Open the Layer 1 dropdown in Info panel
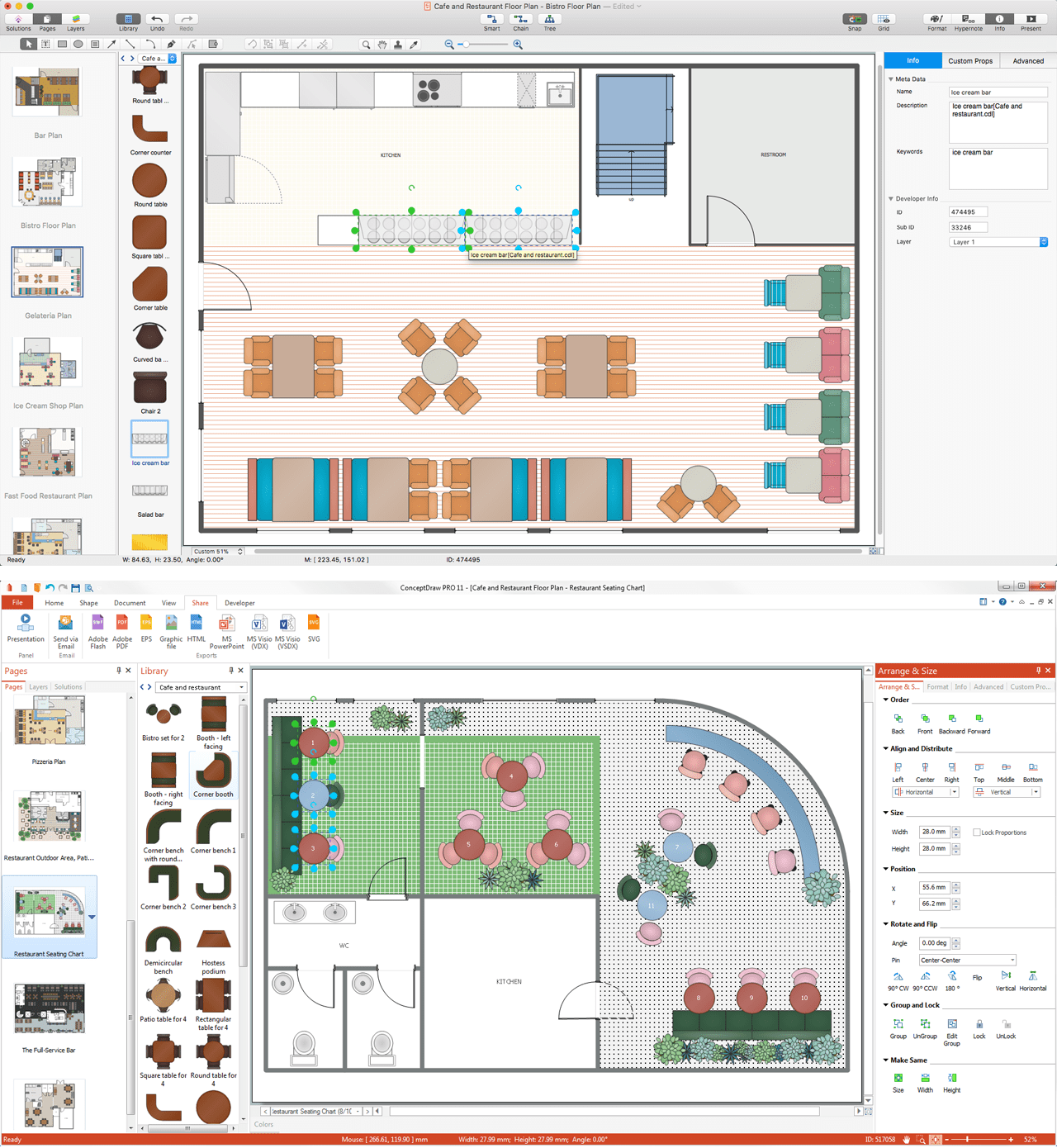1057x1148 pixels. click(1043, 241)
